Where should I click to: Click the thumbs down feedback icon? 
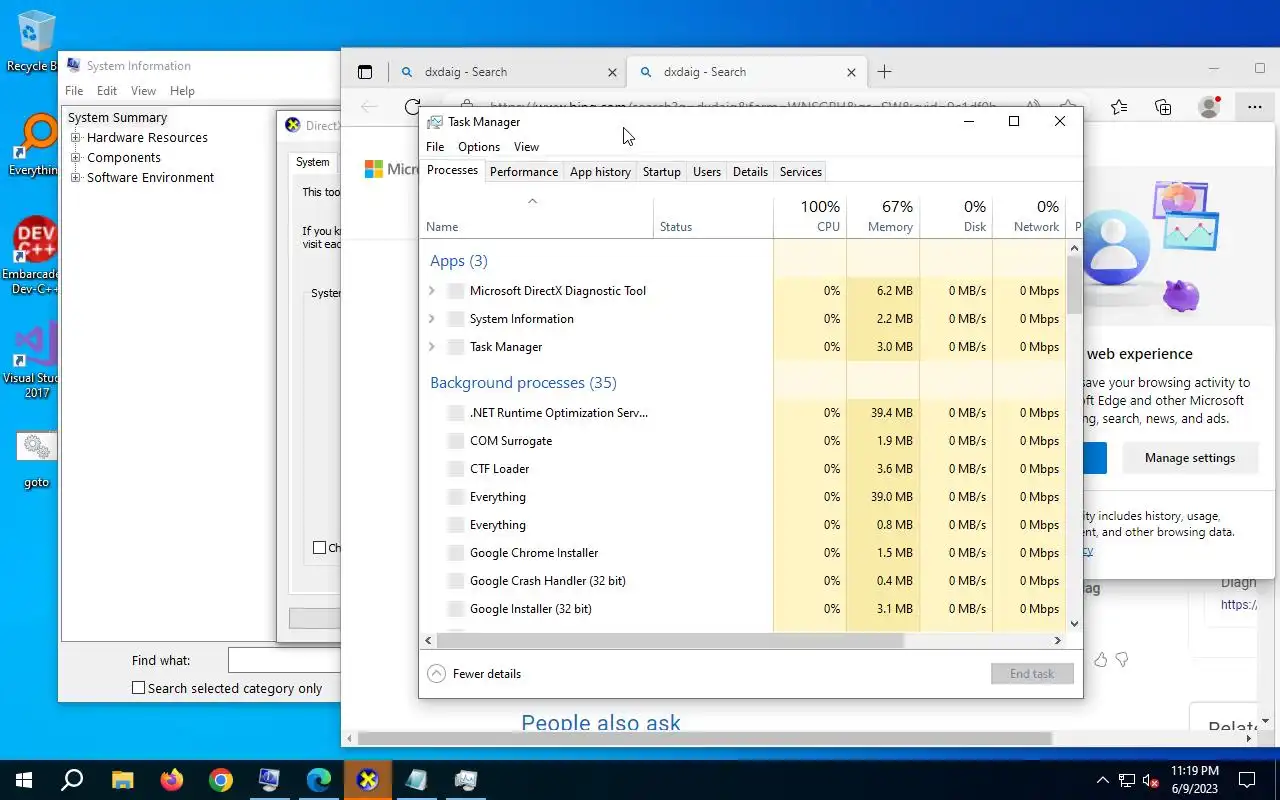click(x=1122, y=660)
